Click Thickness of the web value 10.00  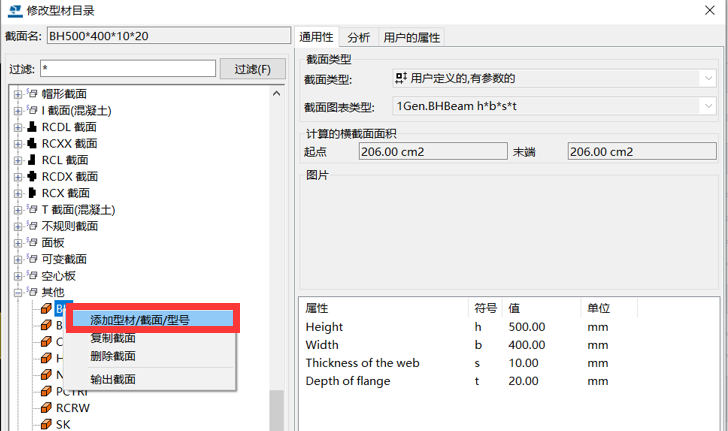tap(523, 363)
